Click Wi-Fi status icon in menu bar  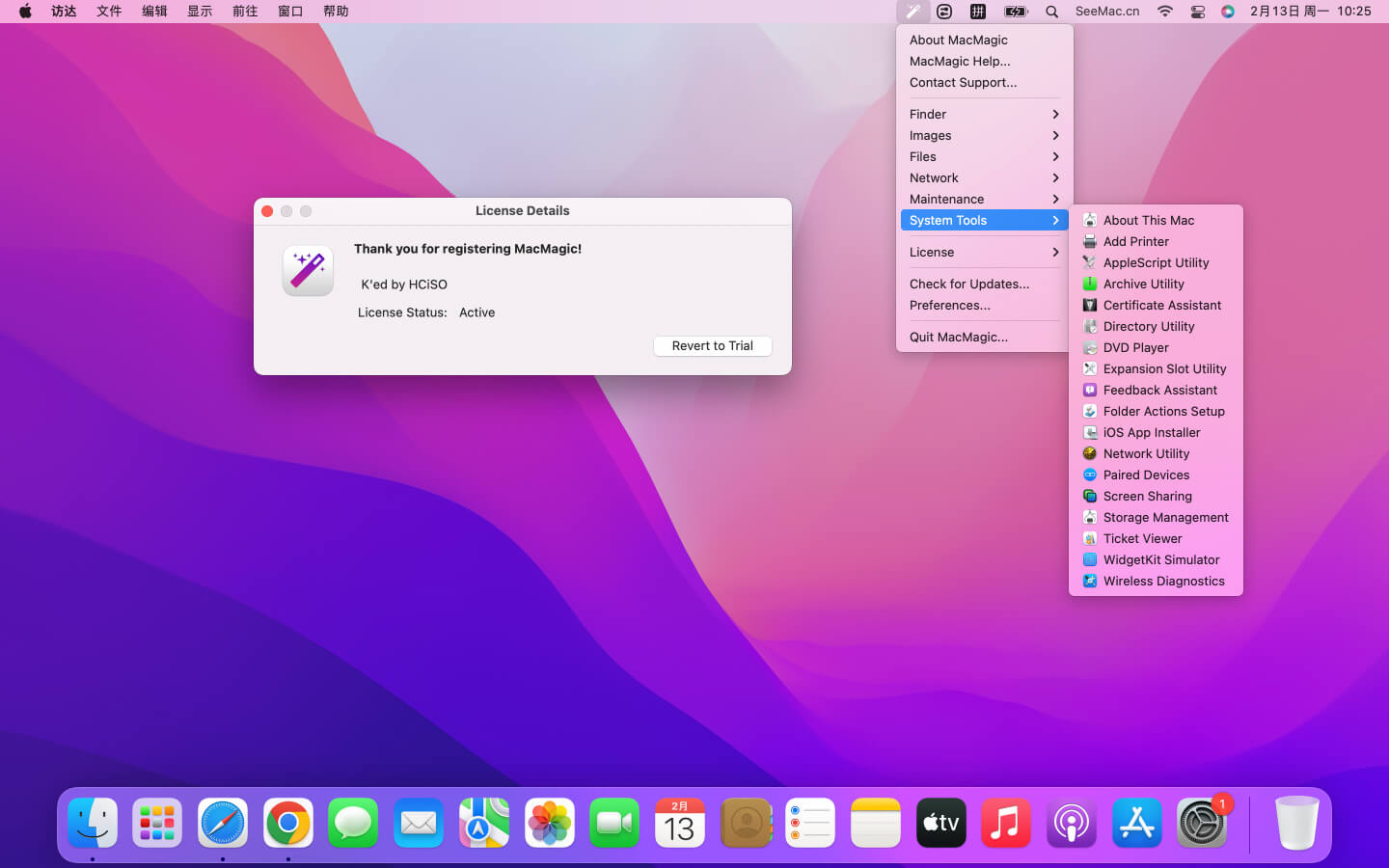(1165, 12)
